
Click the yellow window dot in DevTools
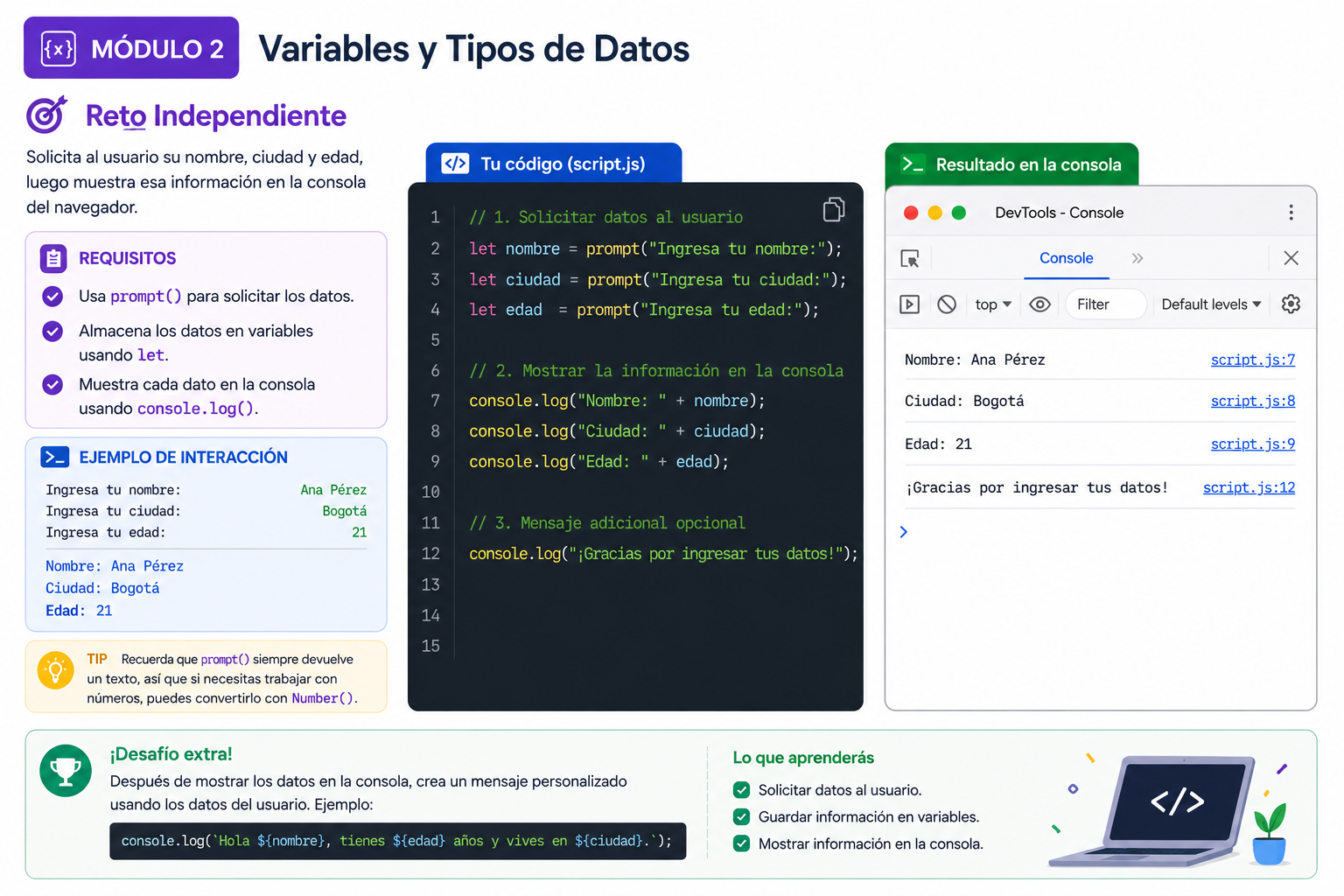(934, 213)
